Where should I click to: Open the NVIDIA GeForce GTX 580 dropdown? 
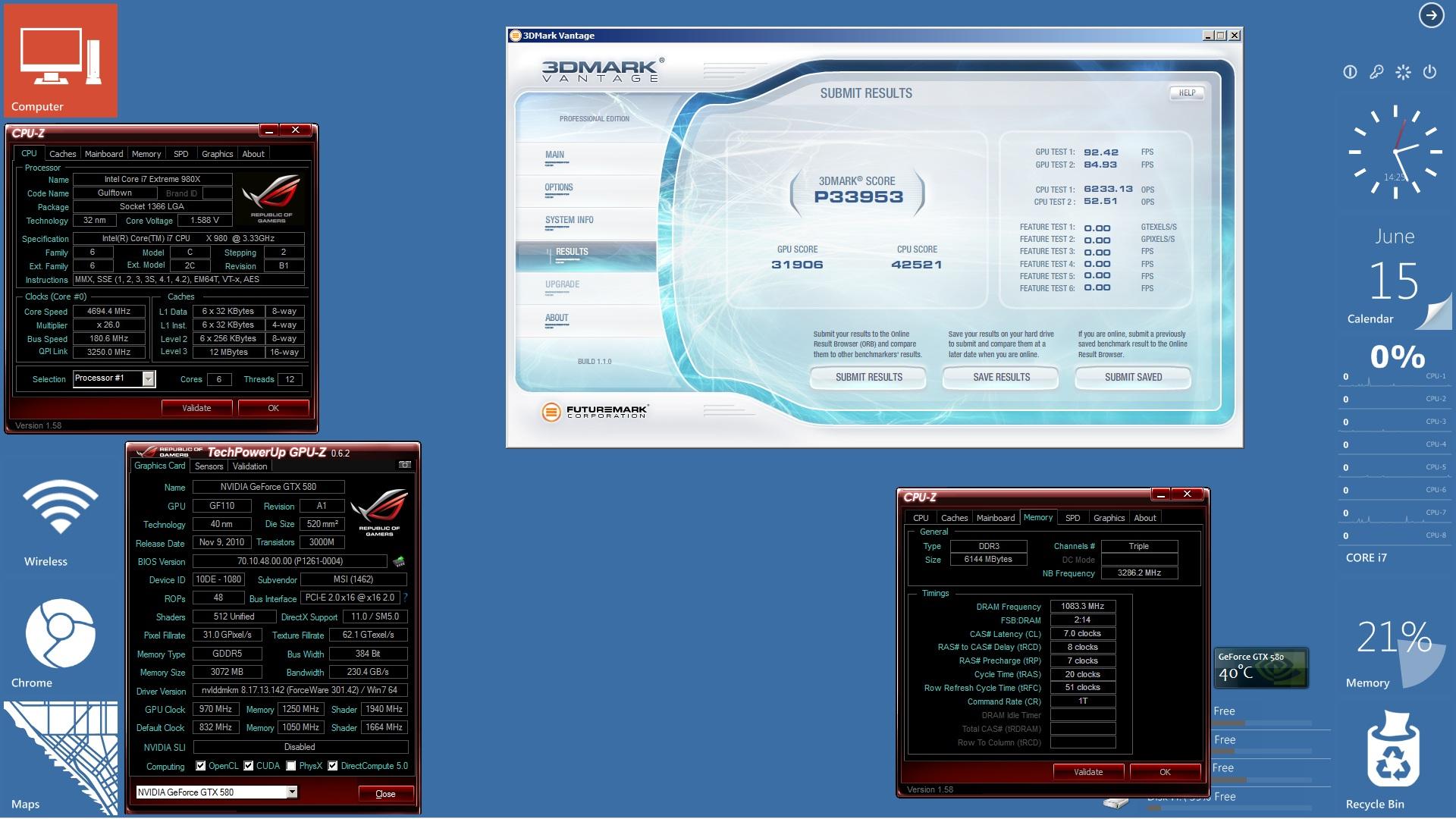point(292,792)
